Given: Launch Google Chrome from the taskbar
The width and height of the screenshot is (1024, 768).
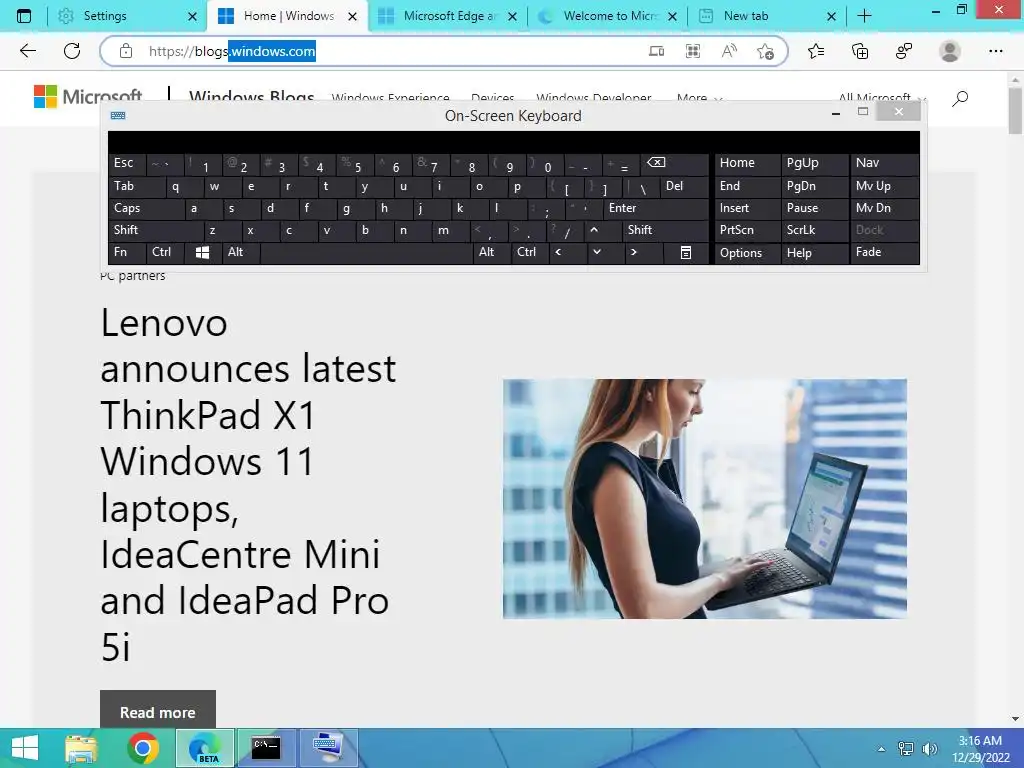Looking at the screenshot, I should (143, 748).
